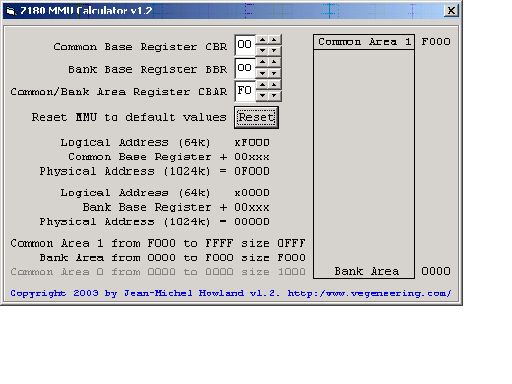Viewport: 512px width, 384px height.
Task: Click the second up arrow beside the BBR field
Action: [x=274, y=62]
